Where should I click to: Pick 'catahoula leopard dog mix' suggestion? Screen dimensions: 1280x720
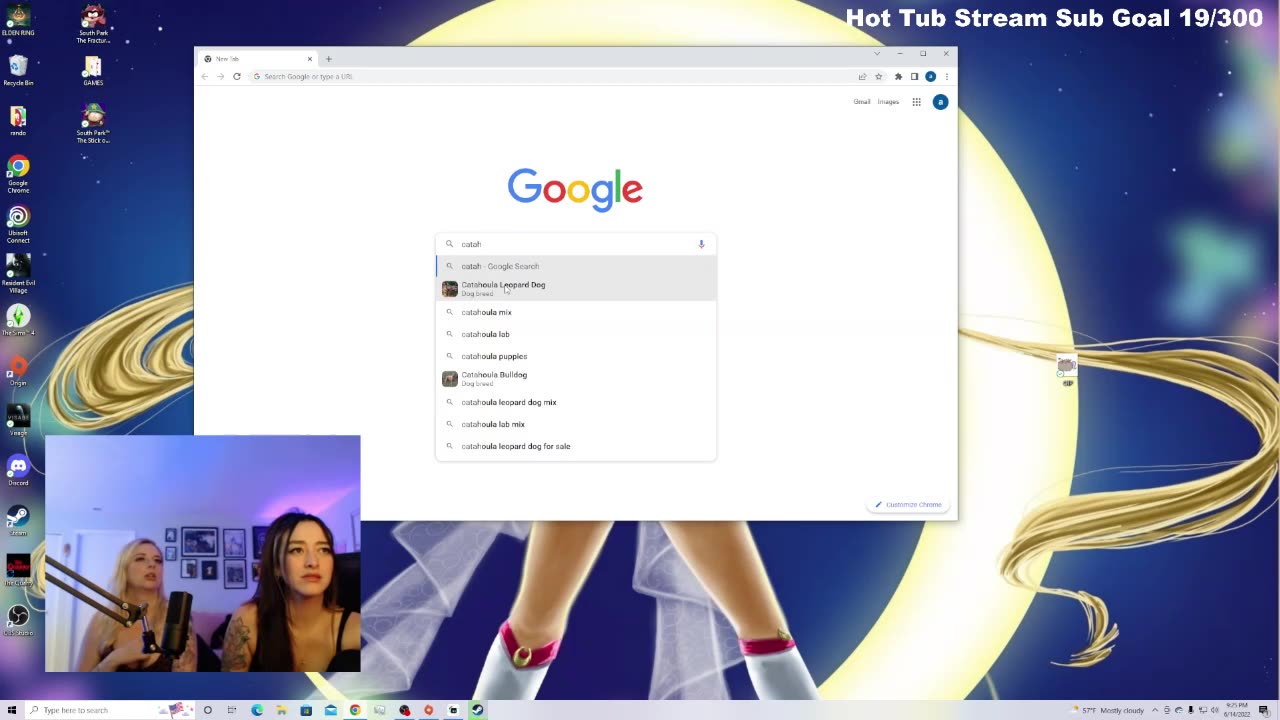576,402
